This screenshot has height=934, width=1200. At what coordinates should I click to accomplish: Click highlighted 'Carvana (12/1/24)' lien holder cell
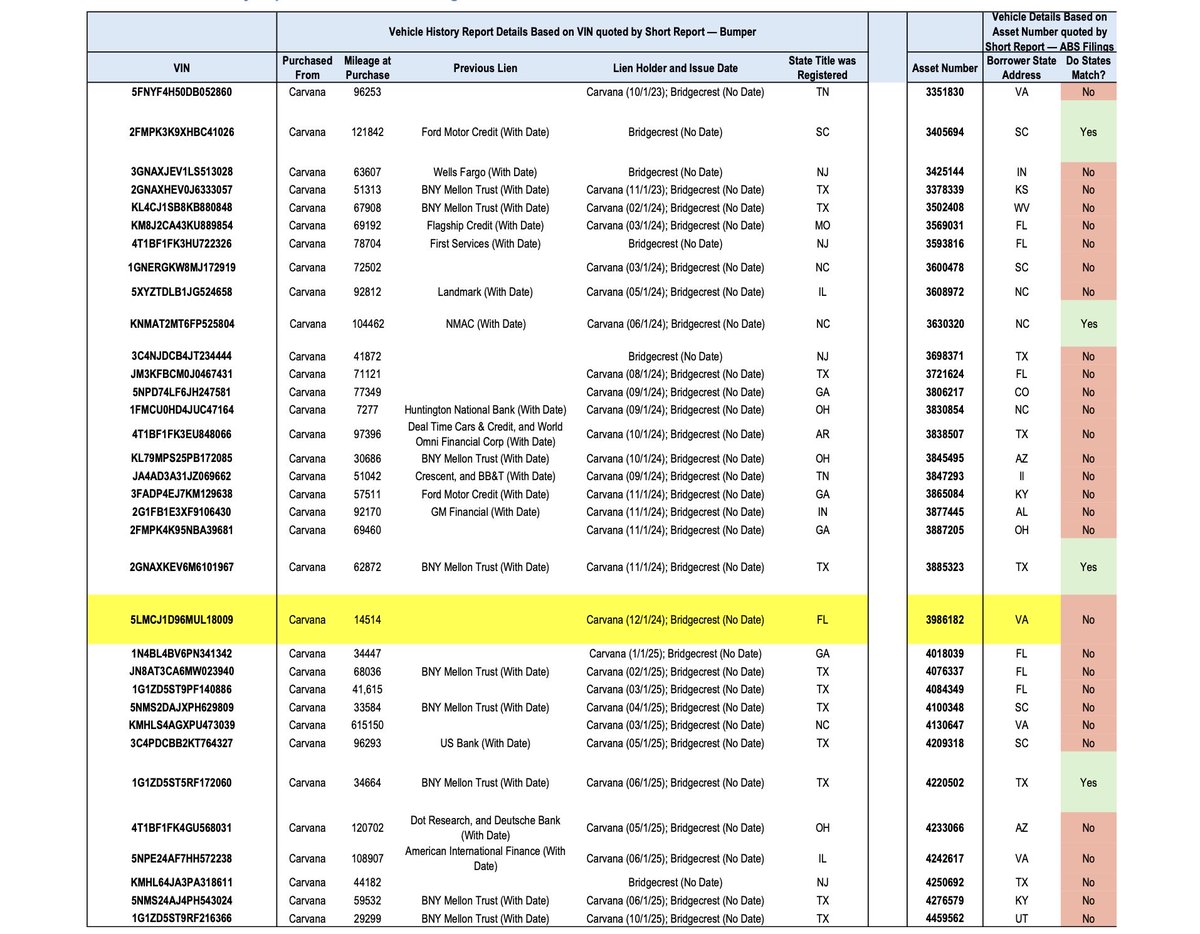[x=675, y=620]
